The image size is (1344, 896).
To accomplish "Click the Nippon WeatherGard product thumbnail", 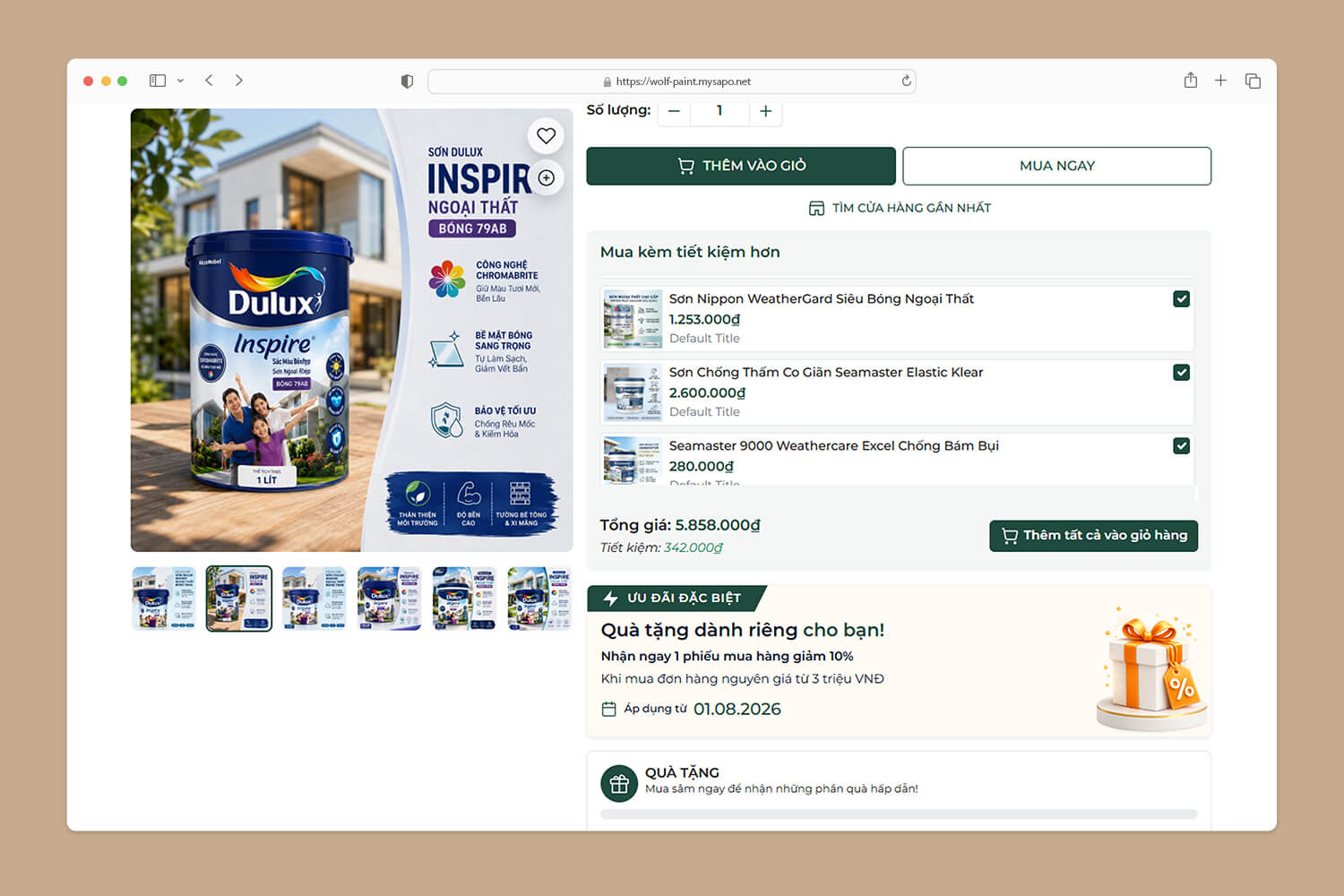I will (633, 319).
